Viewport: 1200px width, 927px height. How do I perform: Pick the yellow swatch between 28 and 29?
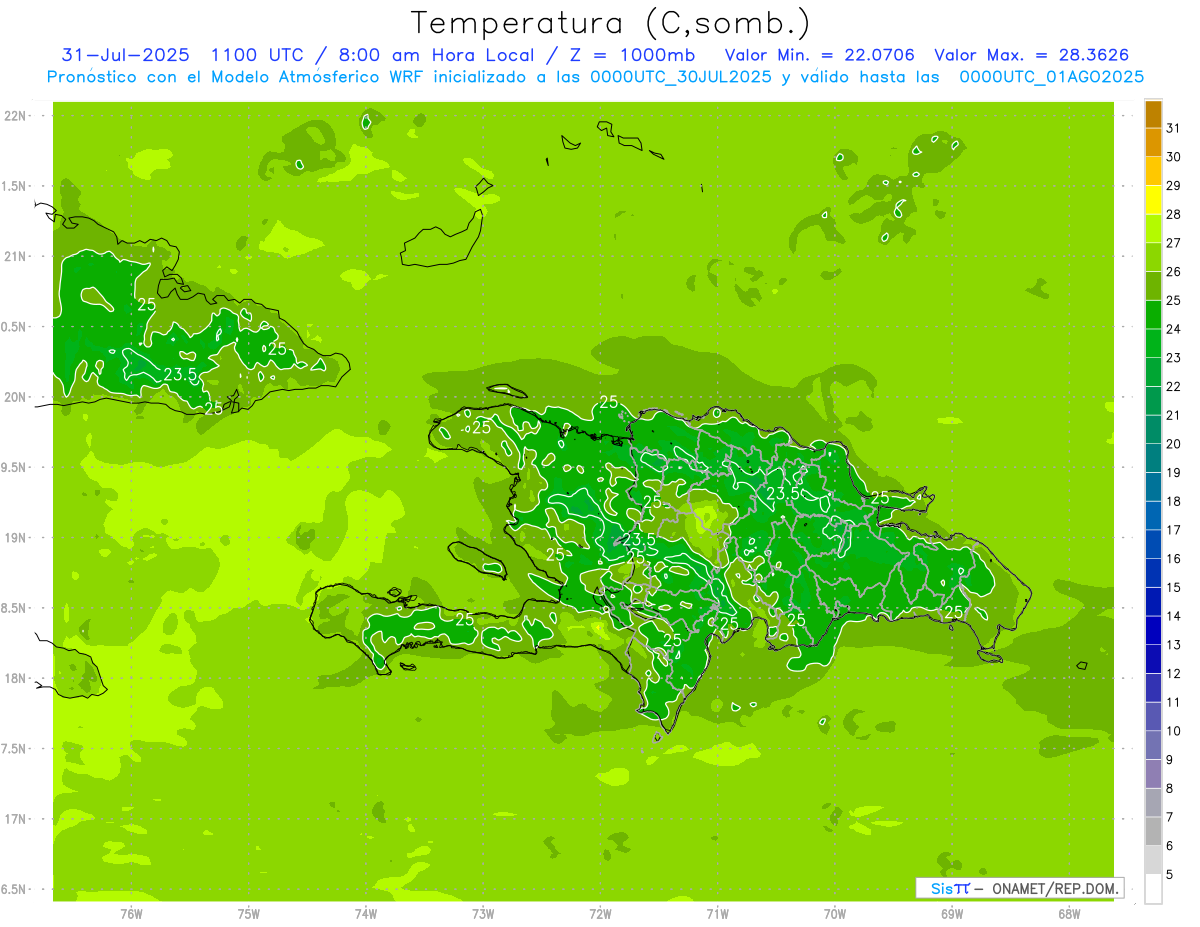tap(1153, 200)
